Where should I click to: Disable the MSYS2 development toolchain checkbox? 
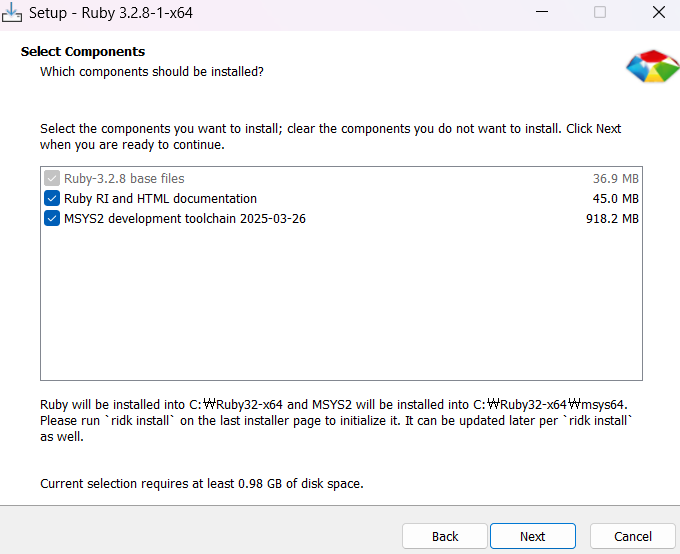[52, 219]
